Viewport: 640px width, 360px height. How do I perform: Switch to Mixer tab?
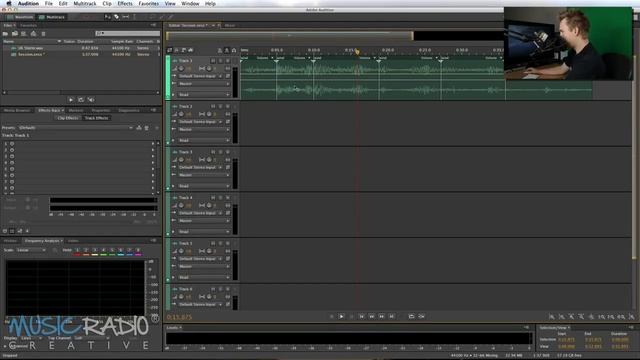pyautogui.click(x=230, y=25)
